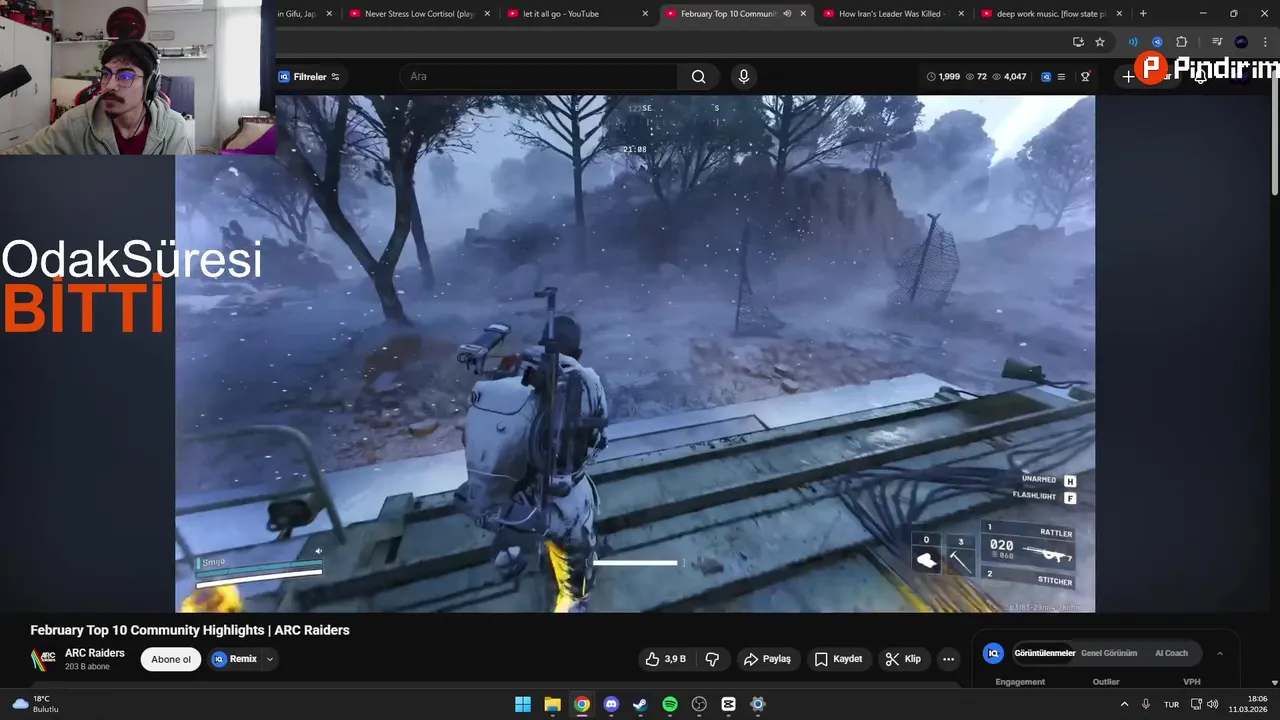Click the 1,999 stat counter
Screen dimensions: 1280x720
pyautogui.click(x=943, y=77)
